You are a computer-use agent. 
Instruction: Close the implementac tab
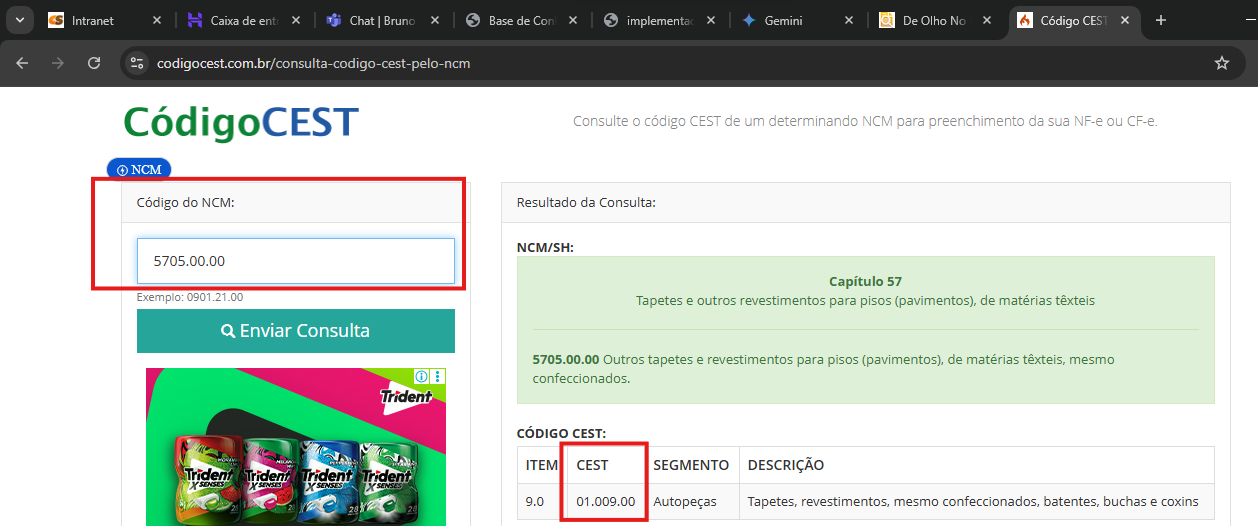711,20
